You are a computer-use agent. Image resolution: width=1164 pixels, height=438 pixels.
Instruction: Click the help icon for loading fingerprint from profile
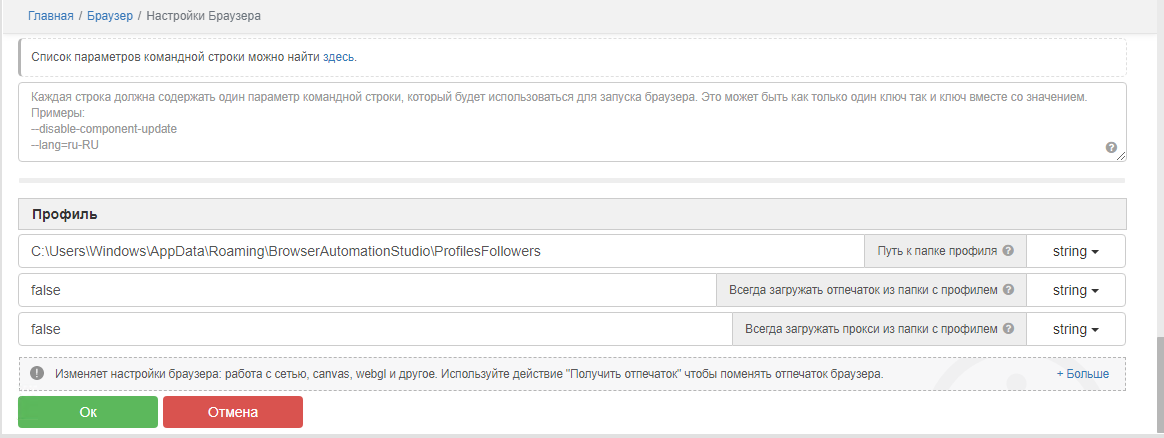(1008, 290)
